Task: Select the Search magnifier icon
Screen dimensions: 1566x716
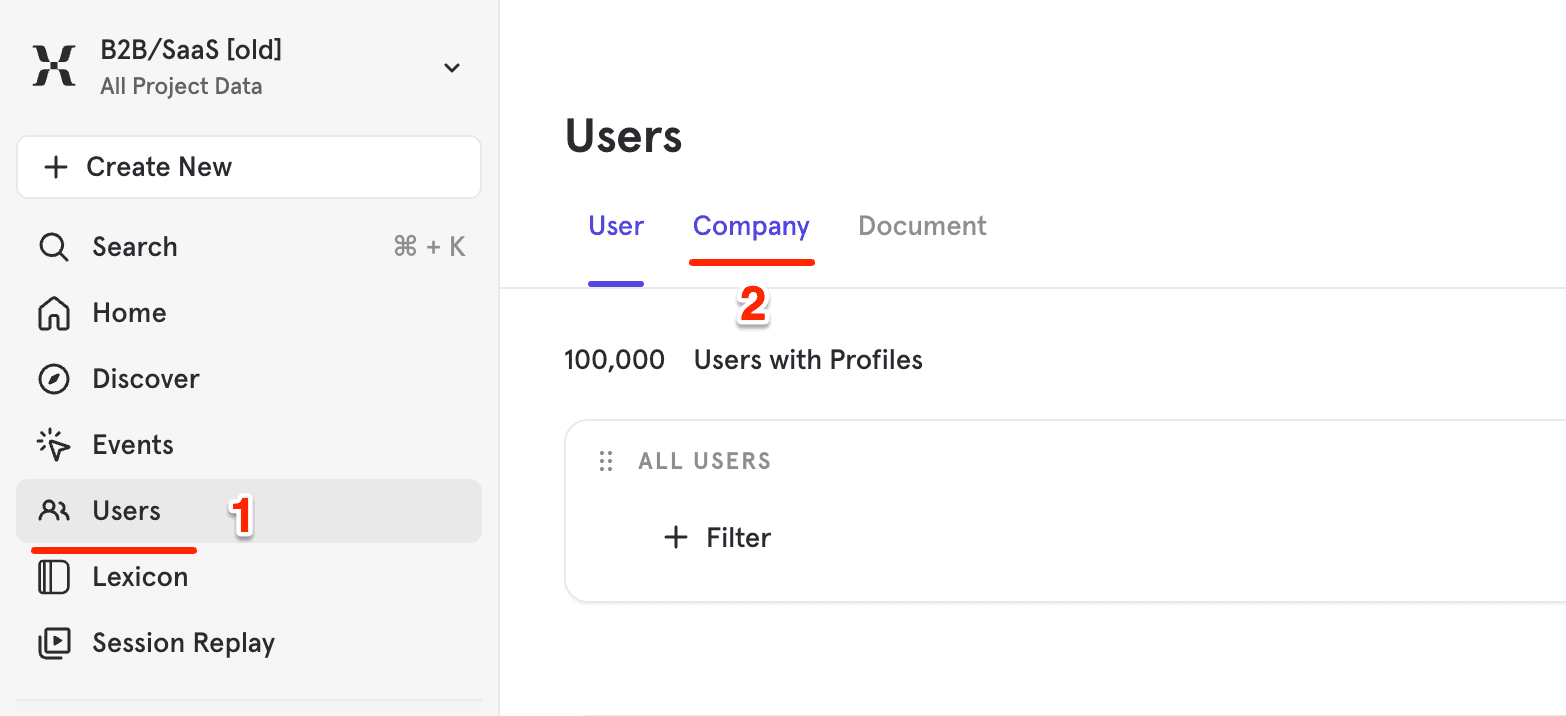Action: click(x=53, y=246)
